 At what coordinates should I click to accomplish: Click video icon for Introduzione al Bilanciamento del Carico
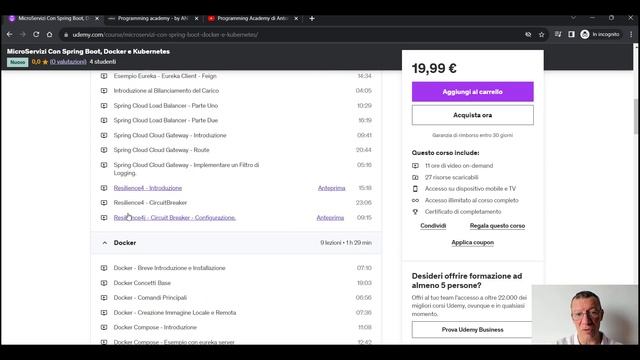(x=104, y=91)
